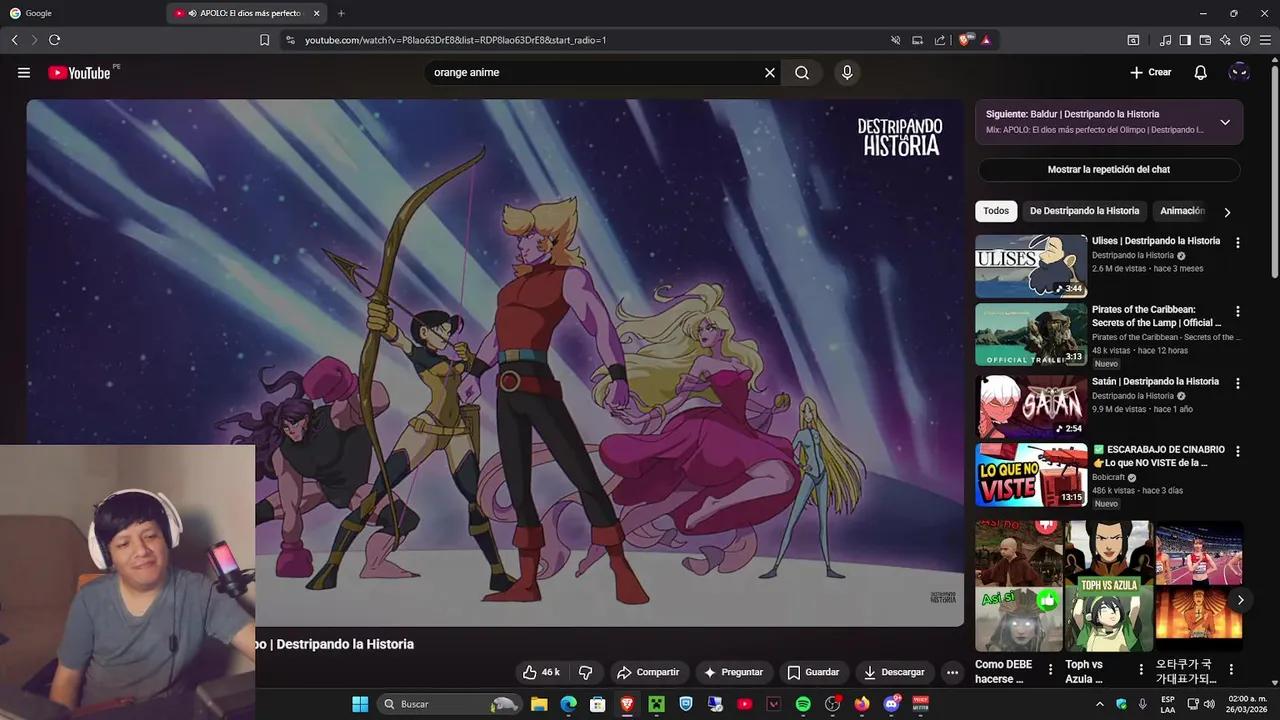Dislike the video
The image size is (1280, 720).
point(586,672)
